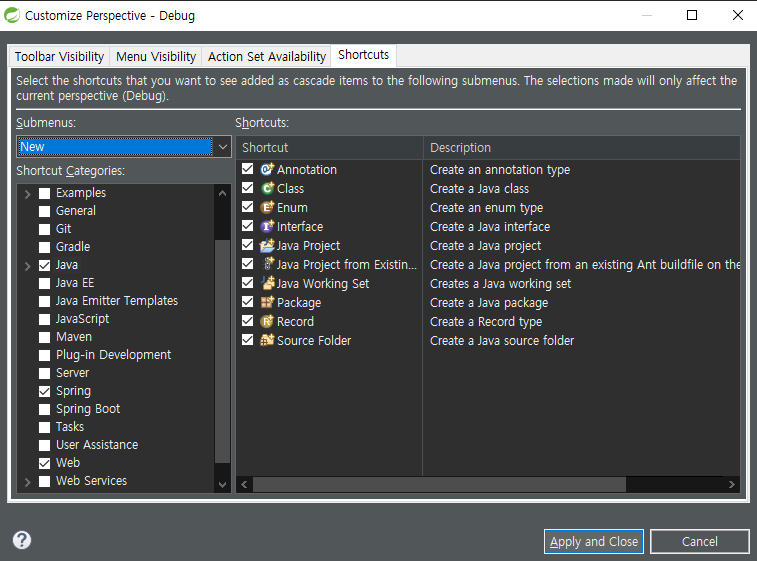Enable the Gradle category checkbox

pos(44,248)
